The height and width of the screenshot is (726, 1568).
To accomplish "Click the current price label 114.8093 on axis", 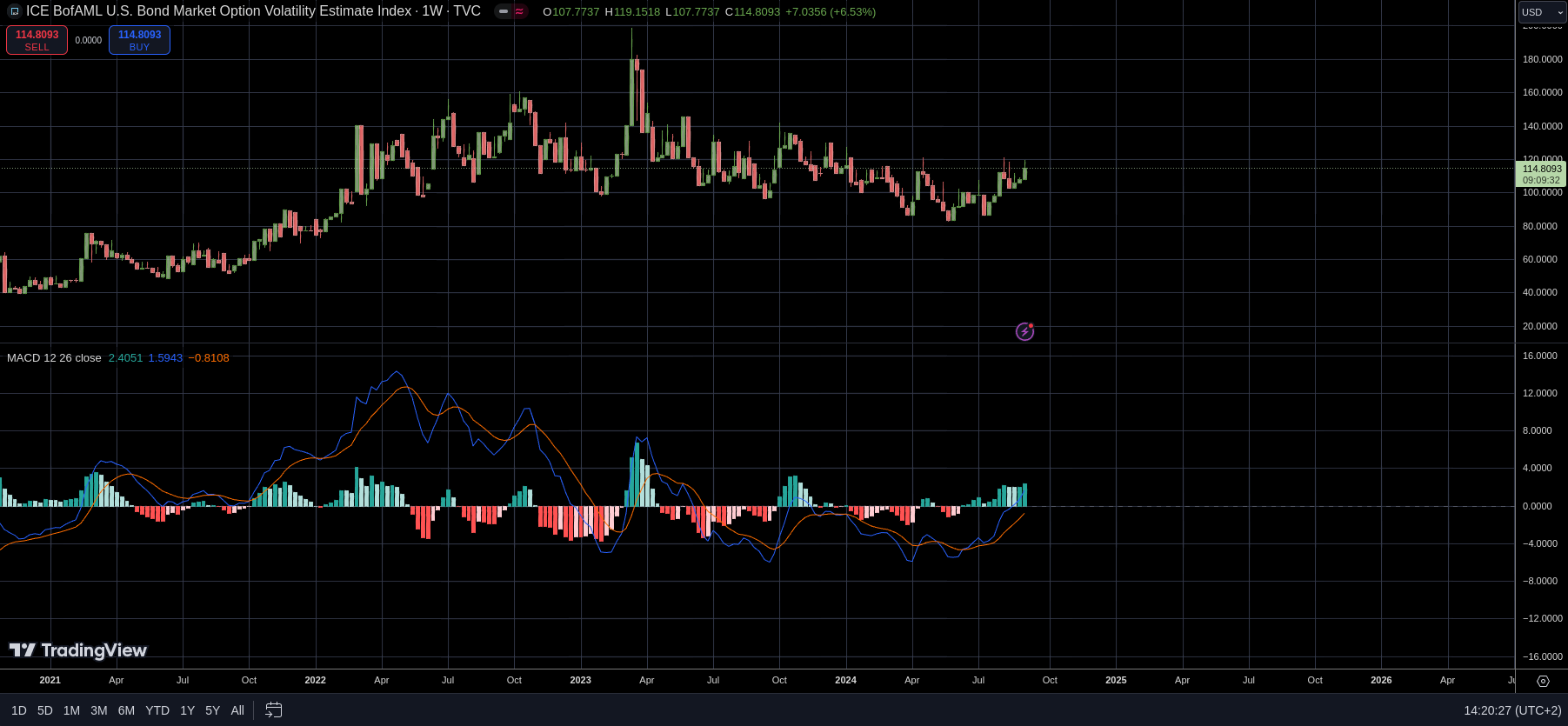I will [1541, 170].
